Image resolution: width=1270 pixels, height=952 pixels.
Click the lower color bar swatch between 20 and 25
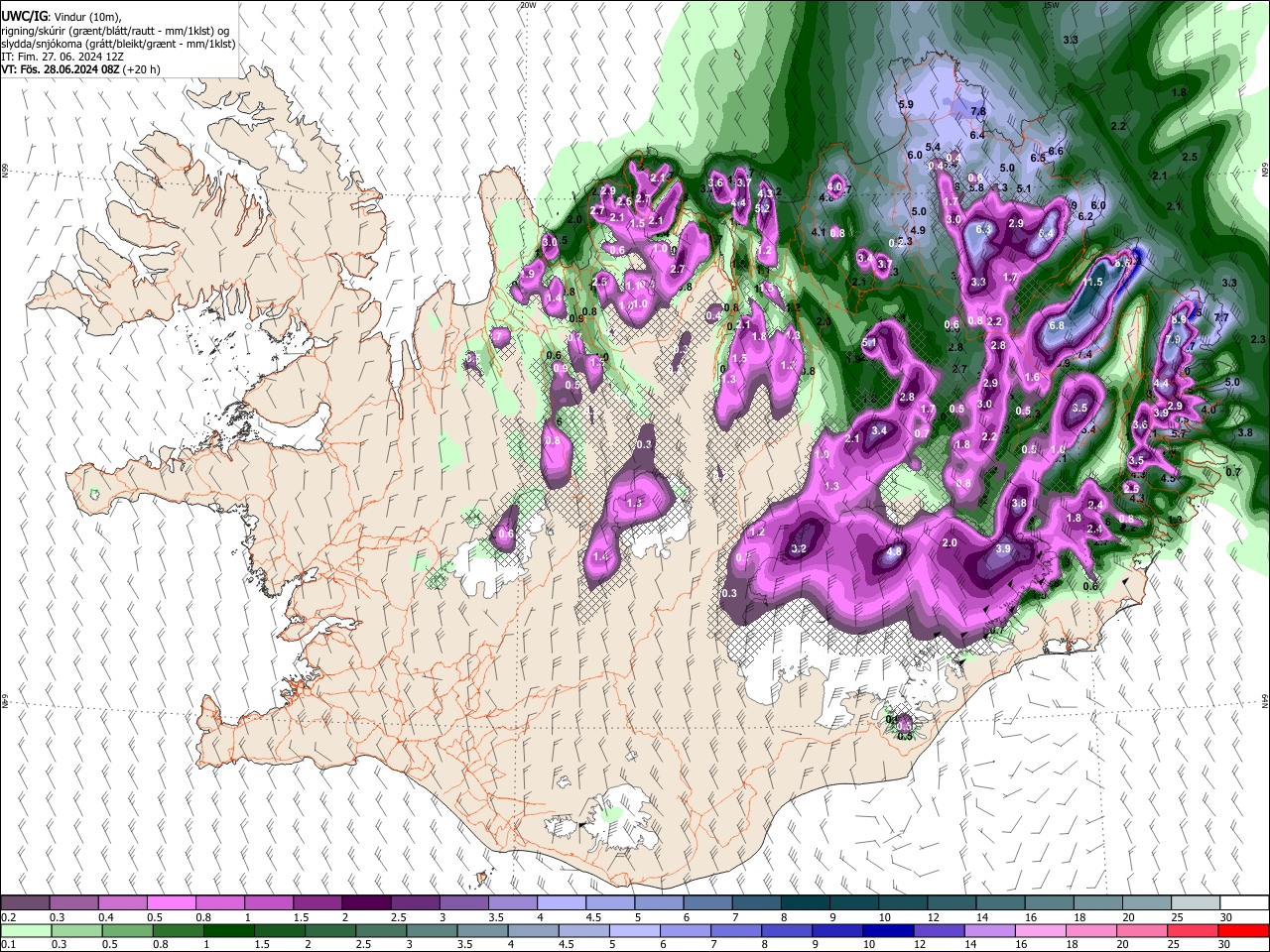1142,930
